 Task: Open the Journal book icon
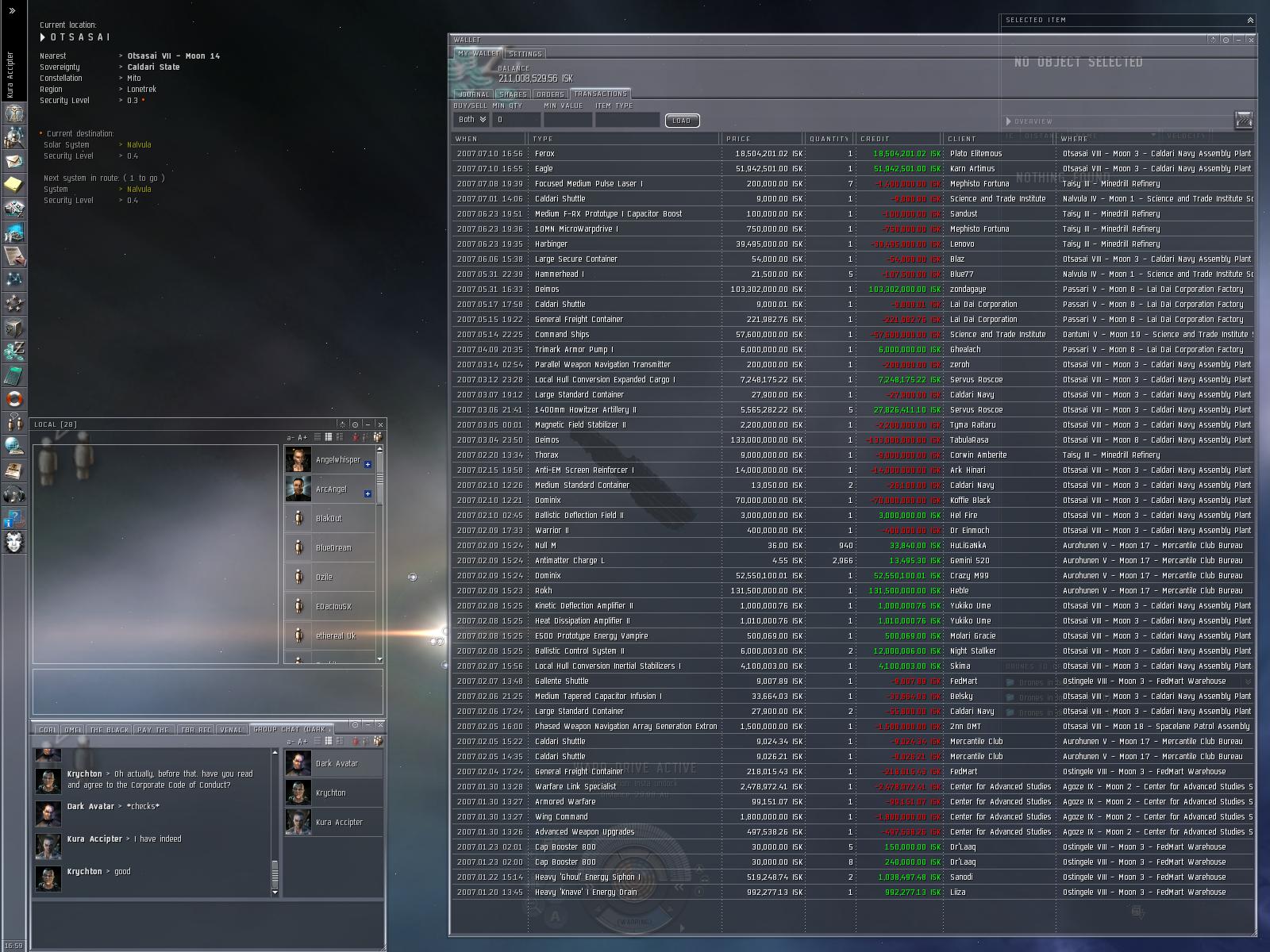[13, 470]
